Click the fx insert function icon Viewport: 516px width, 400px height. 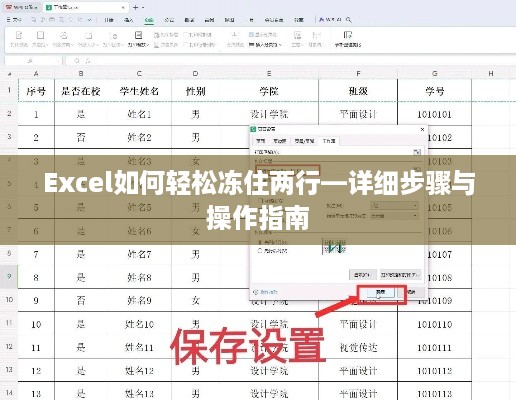point(88,61)
